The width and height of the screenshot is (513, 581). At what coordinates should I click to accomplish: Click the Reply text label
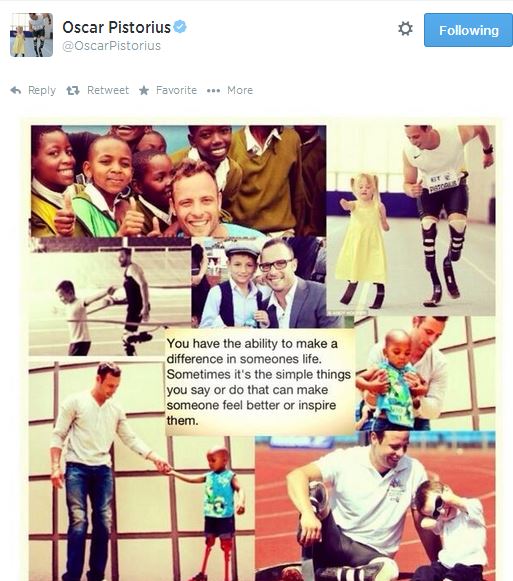(42, 90)
